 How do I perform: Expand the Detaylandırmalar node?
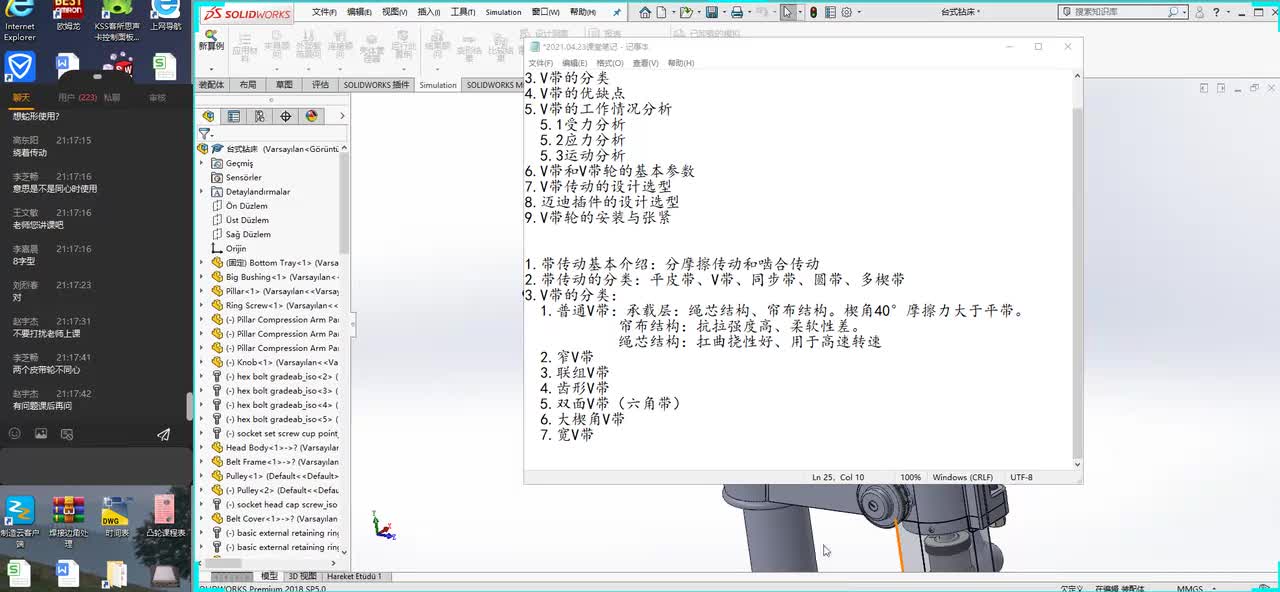pos(202,191)
